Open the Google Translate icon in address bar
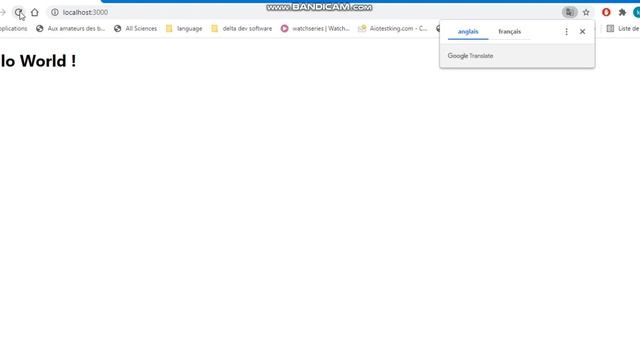 click(569, 12)
